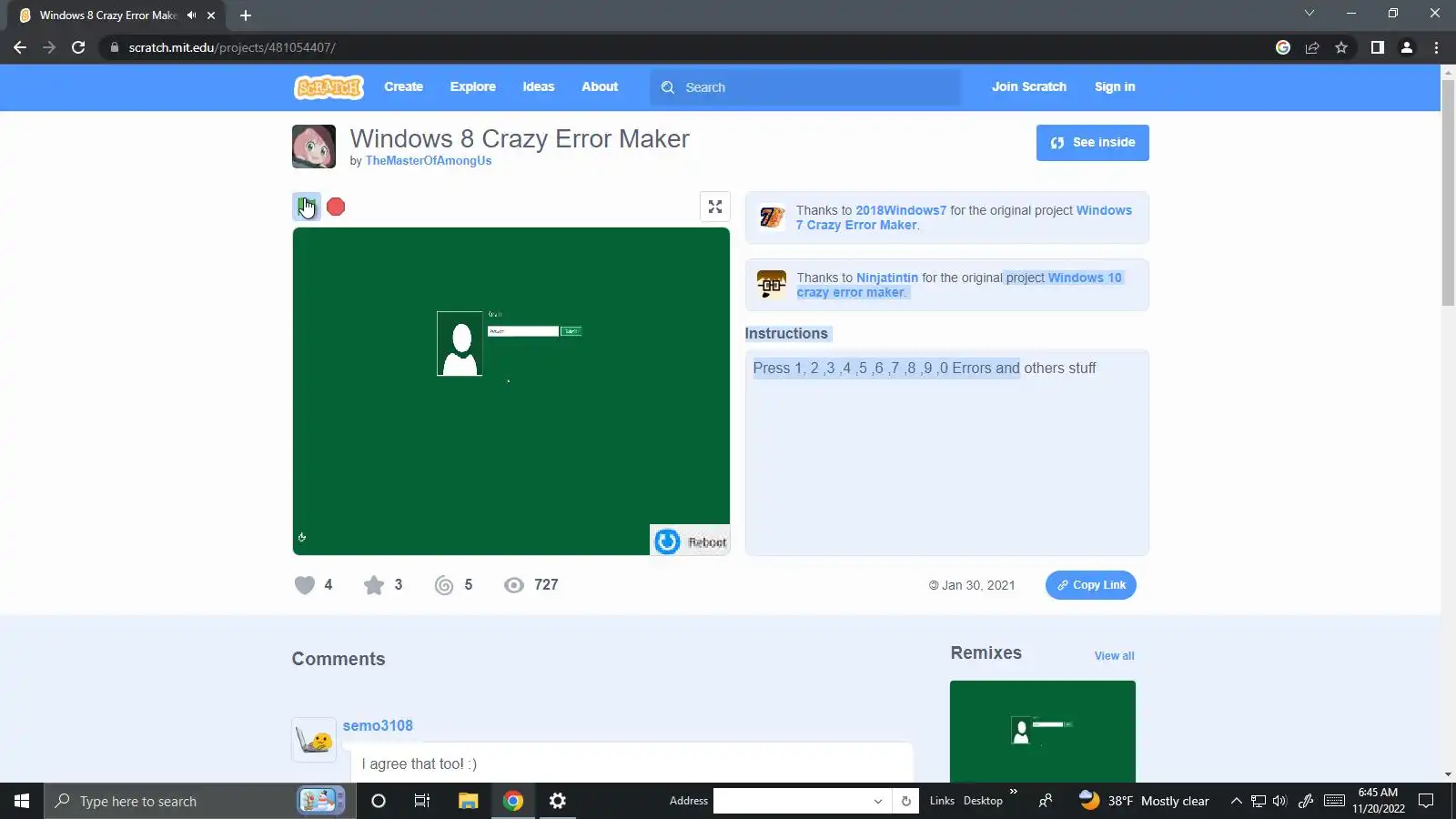Viewport: 1456px width, 819px height.
Task: Open the notifications action center icon
Action: (1426, 801)
